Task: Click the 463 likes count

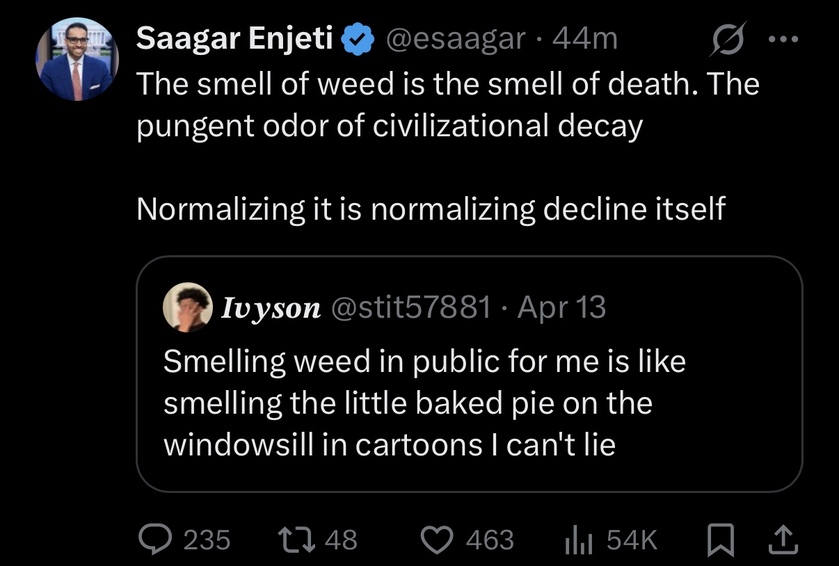Action: point(490,540)
